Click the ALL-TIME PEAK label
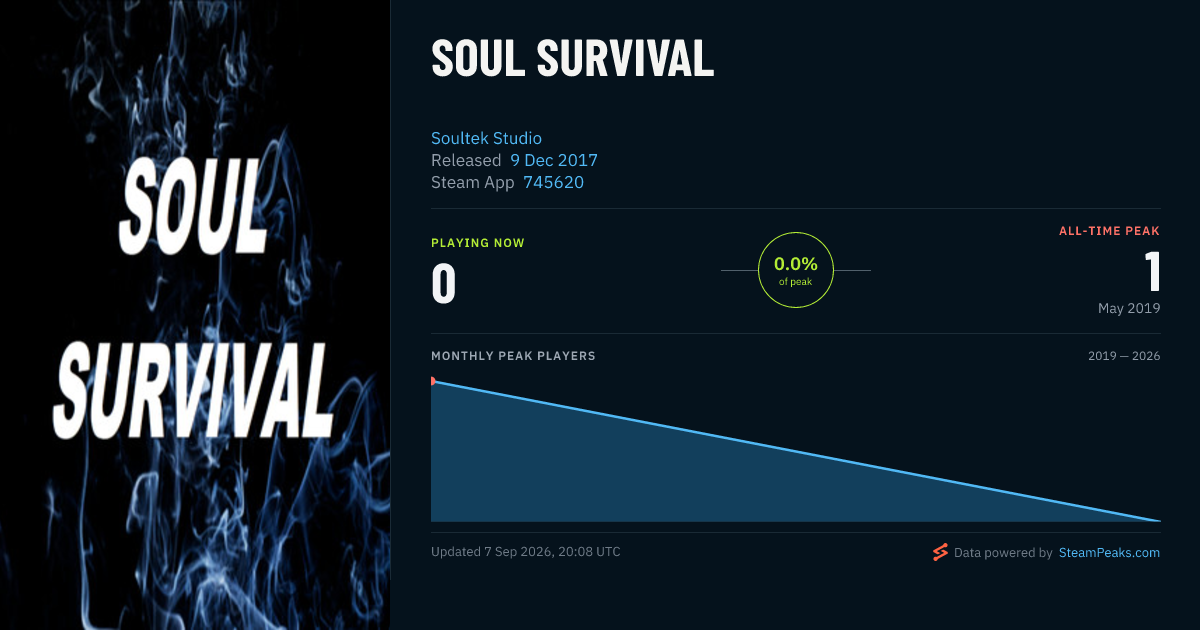 tap(1110, 231)
